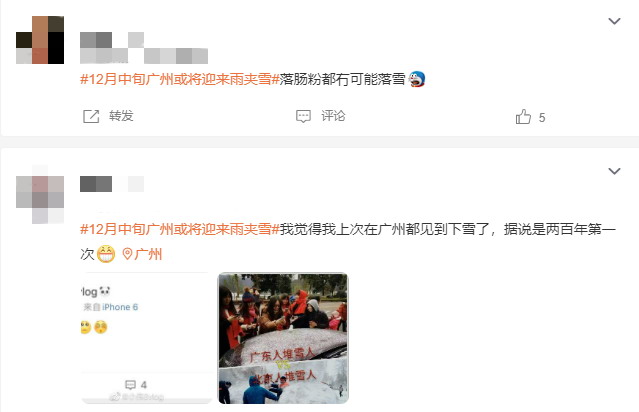The height and width of the screenshot is (412, 639).
Task: Click the comment bubble icon beside 评论
Action: pos(303,116)
